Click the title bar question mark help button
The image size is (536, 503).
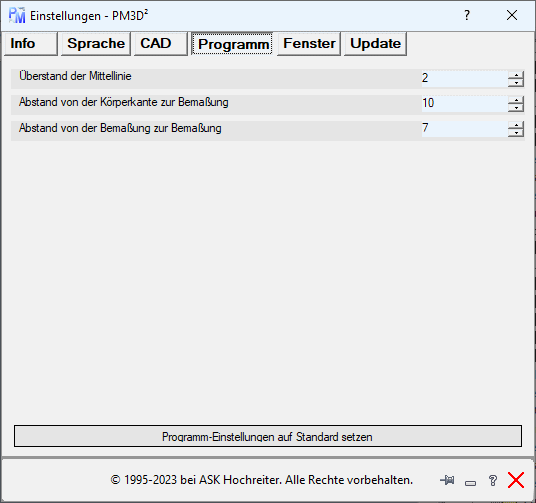(x=467, y=15)
